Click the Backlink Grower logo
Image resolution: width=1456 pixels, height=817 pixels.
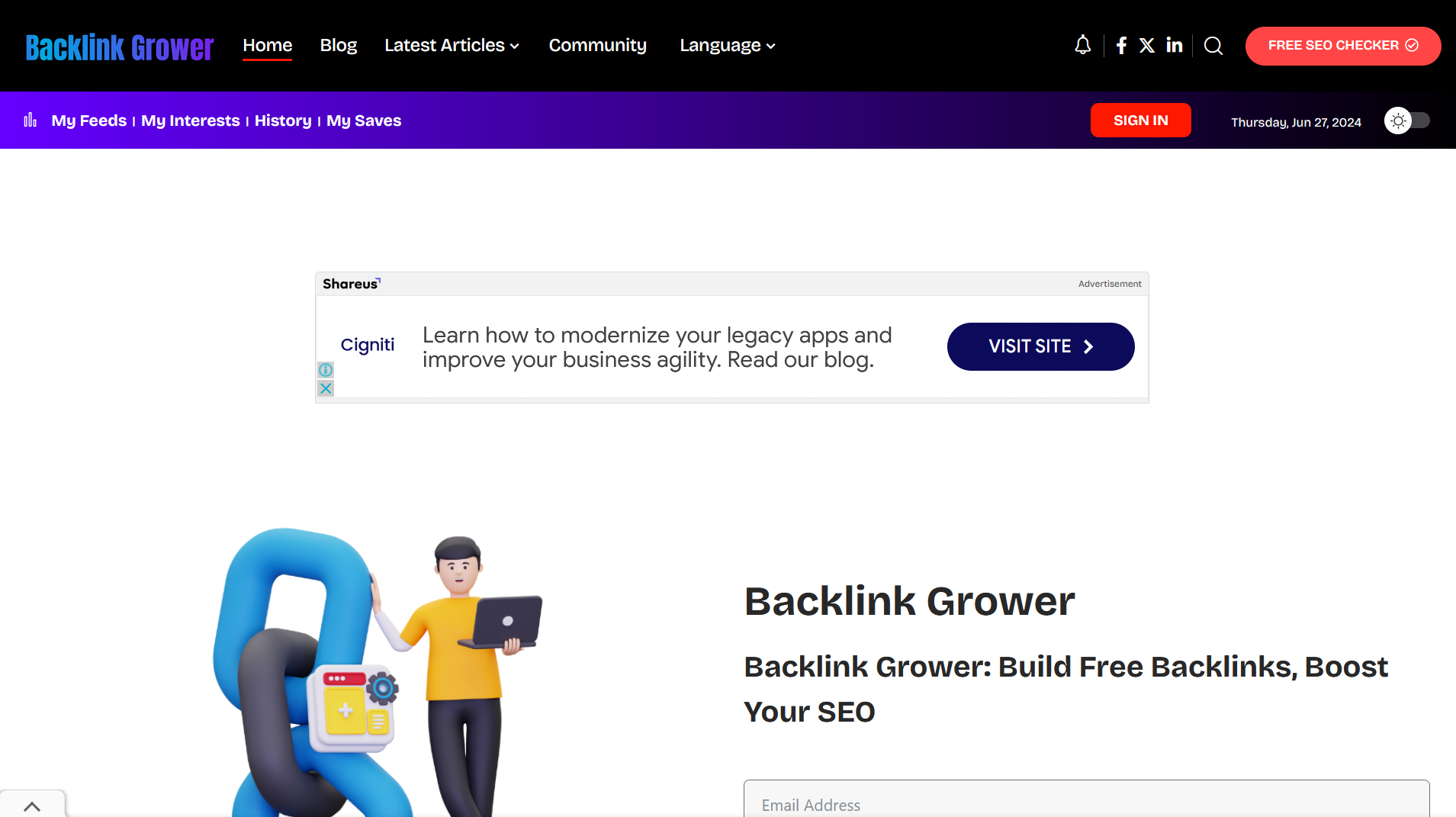(x=120, y=47)
